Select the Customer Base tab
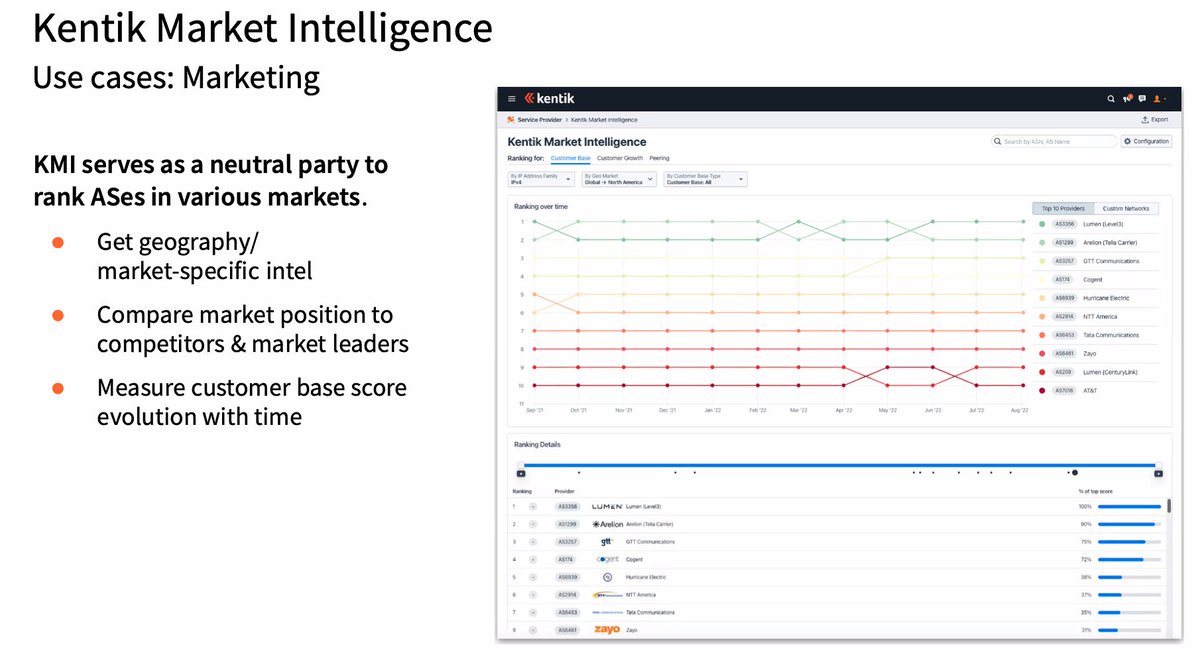This screenshot has height=649, width=1200. click(570, 158)
